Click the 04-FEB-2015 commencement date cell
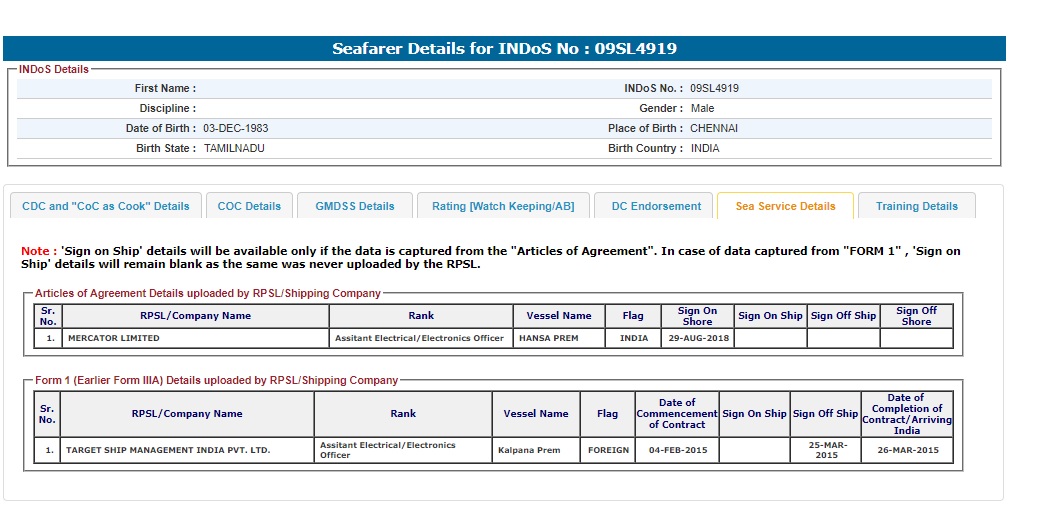Image resolution: width=1049 pixels, height=511 pixels. 677,450
